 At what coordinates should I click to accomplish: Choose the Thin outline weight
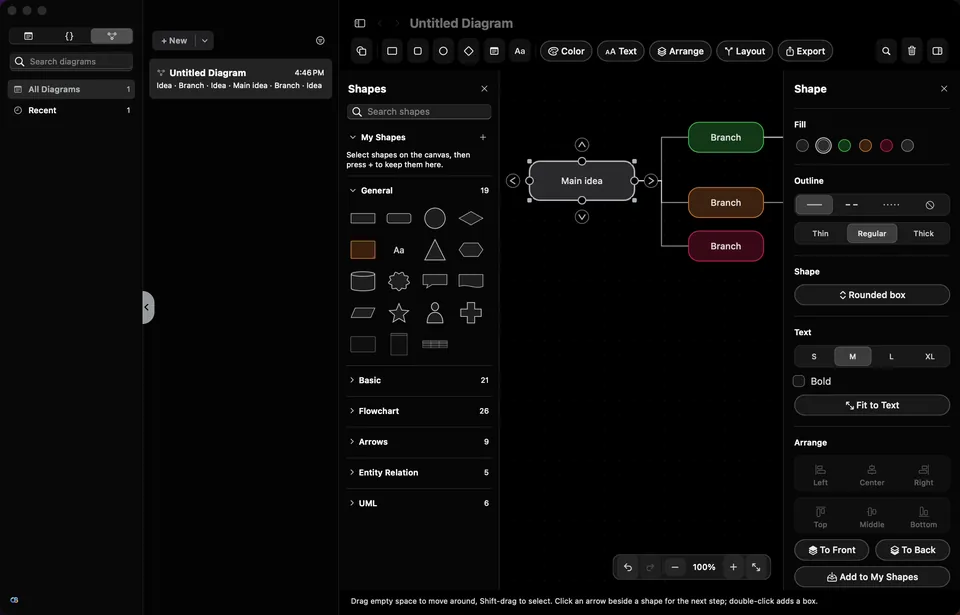click(x=820, y=233)
